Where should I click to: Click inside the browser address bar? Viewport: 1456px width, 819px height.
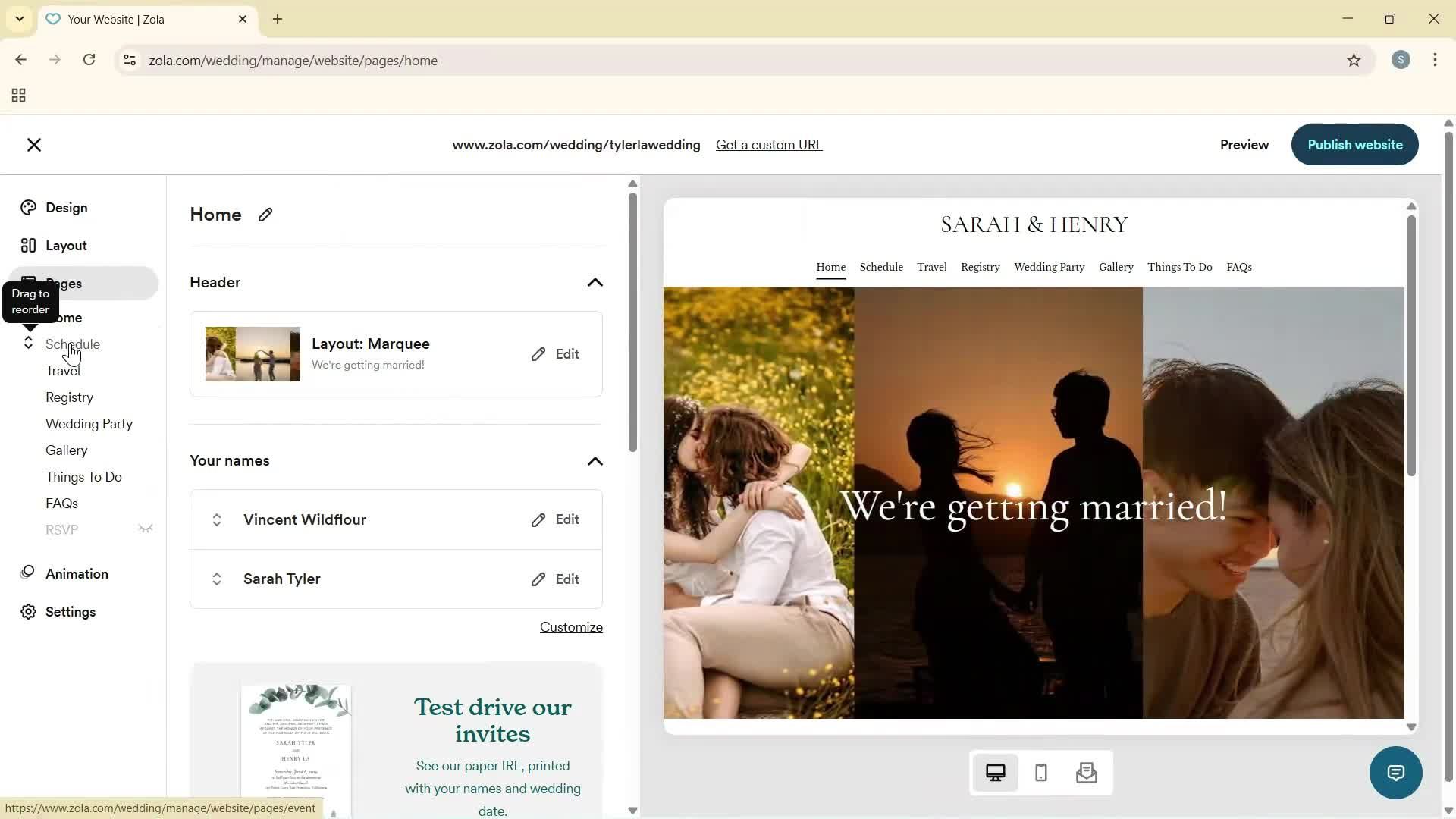coord(455,60)
